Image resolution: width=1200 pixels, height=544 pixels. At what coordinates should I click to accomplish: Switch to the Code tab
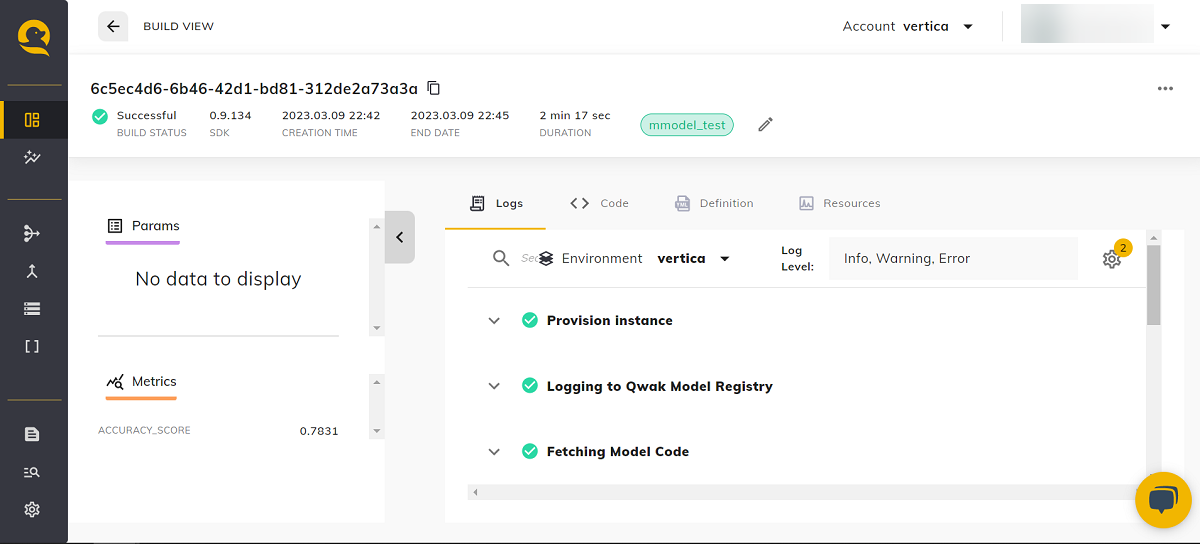click(x=599, y=203)
